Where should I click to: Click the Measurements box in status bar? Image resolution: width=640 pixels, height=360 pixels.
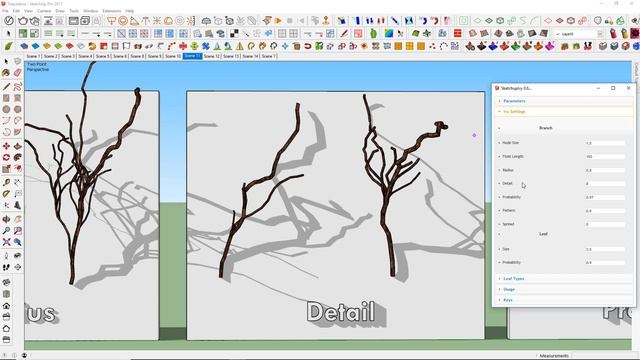click(604, 356)
